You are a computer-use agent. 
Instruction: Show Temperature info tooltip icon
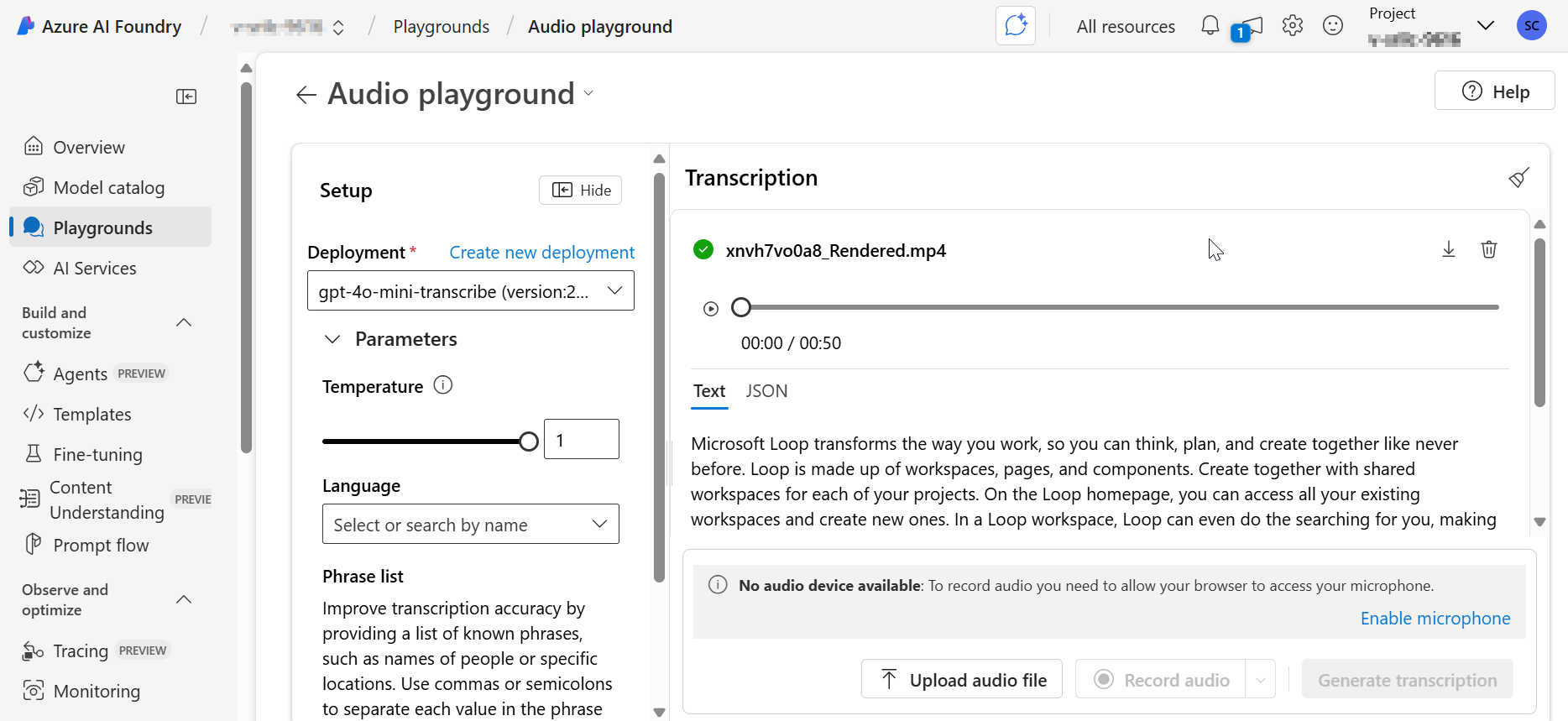(x=442, y=385)
